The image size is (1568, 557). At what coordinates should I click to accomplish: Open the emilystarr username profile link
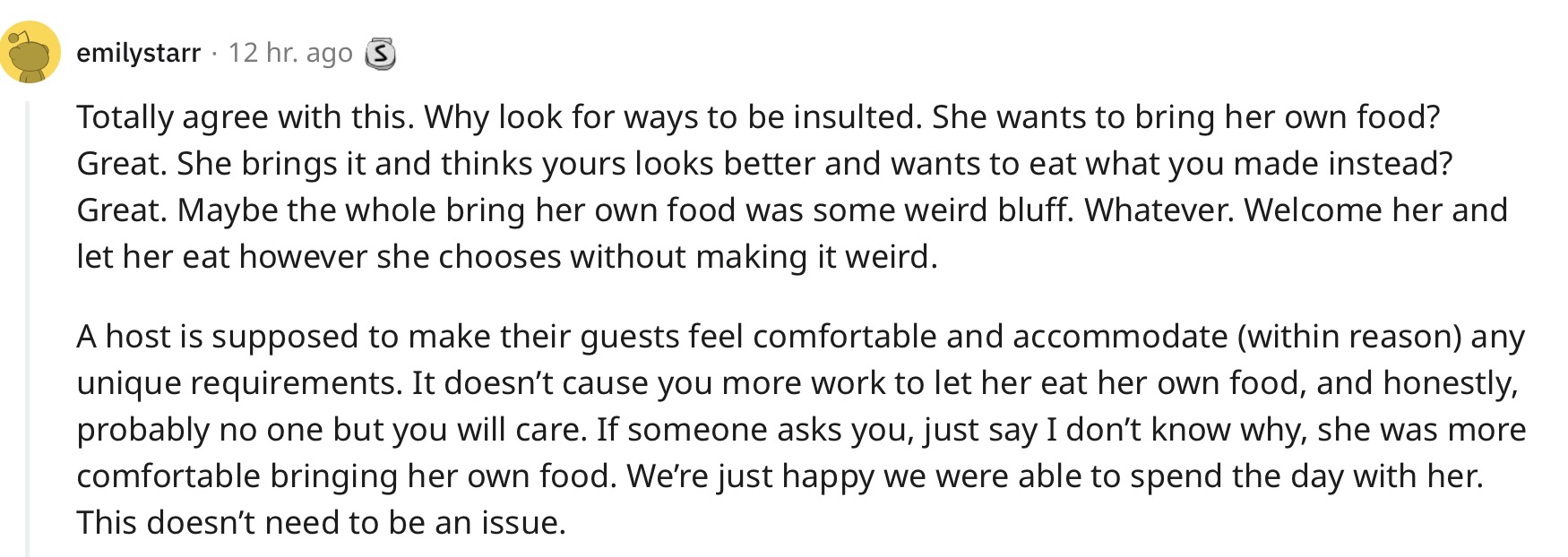coord(139,53)
